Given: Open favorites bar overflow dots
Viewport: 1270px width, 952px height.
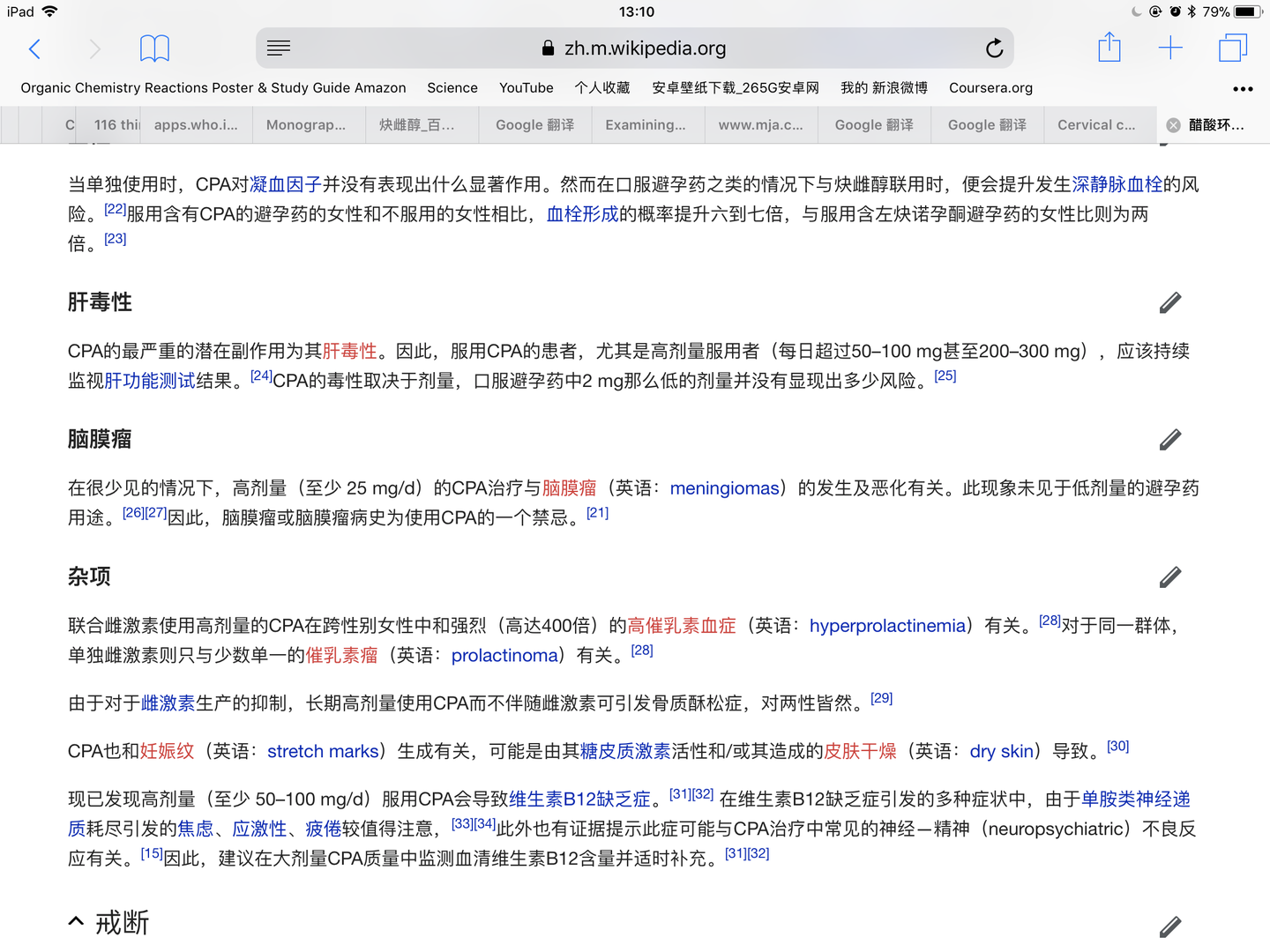Looking at the screenshot, I should [1243, 89].
